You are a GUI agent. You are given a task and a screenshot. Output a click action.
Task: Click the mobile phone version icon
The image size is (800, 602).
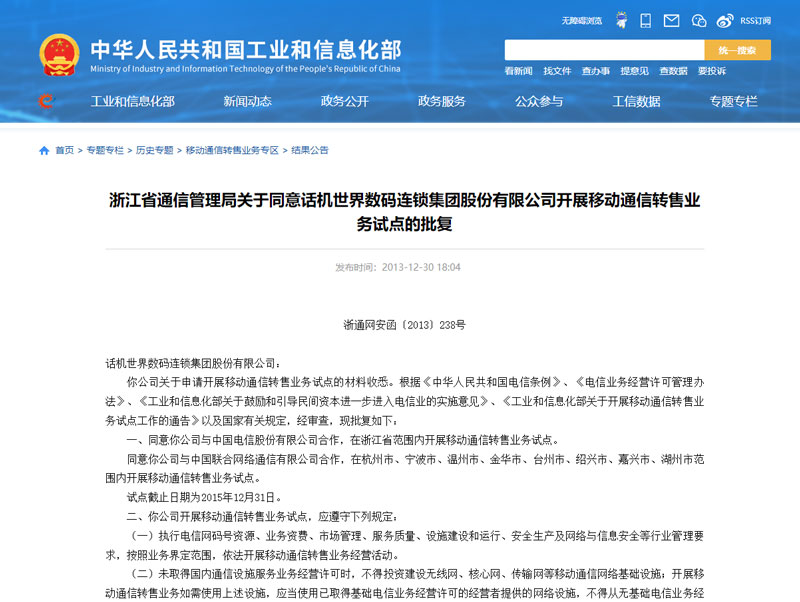tap(646, 20)
